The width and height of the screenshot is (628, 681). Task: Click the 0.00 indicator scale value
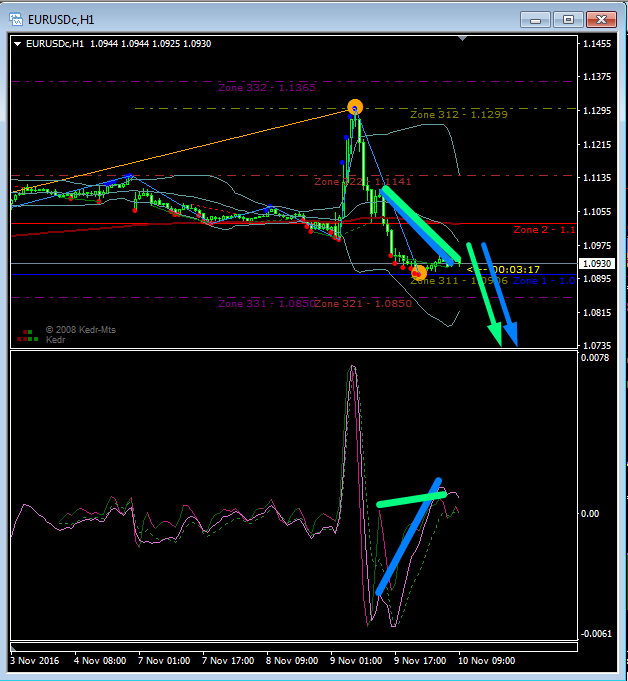(590, 514)
